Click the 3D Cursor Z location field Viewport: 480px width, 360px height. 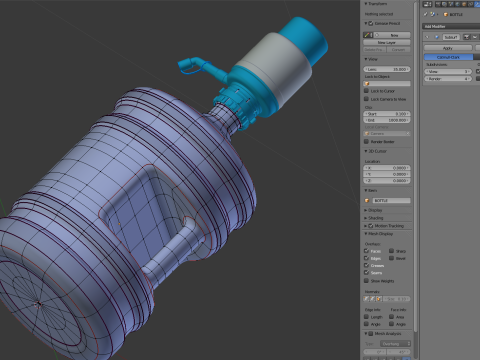coord(387,181)
